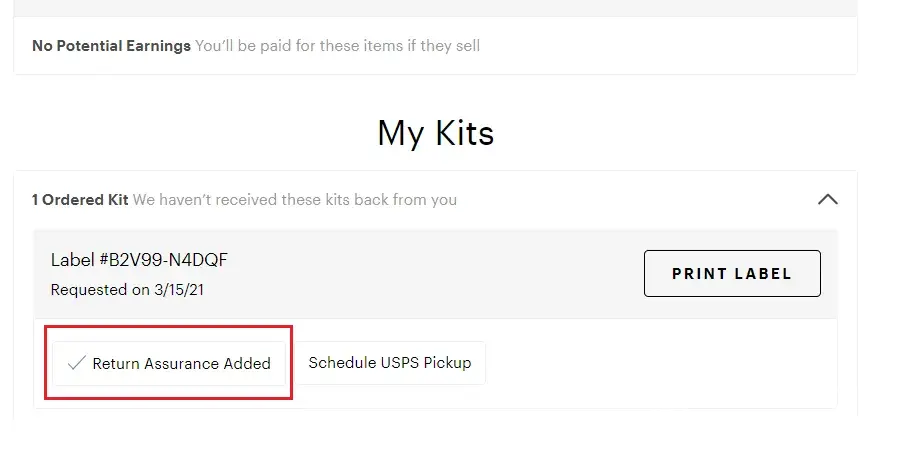Click the 'No Potential Earnings' label
The width and height of the screenshot is (914, 451).
tap(111, 46)
